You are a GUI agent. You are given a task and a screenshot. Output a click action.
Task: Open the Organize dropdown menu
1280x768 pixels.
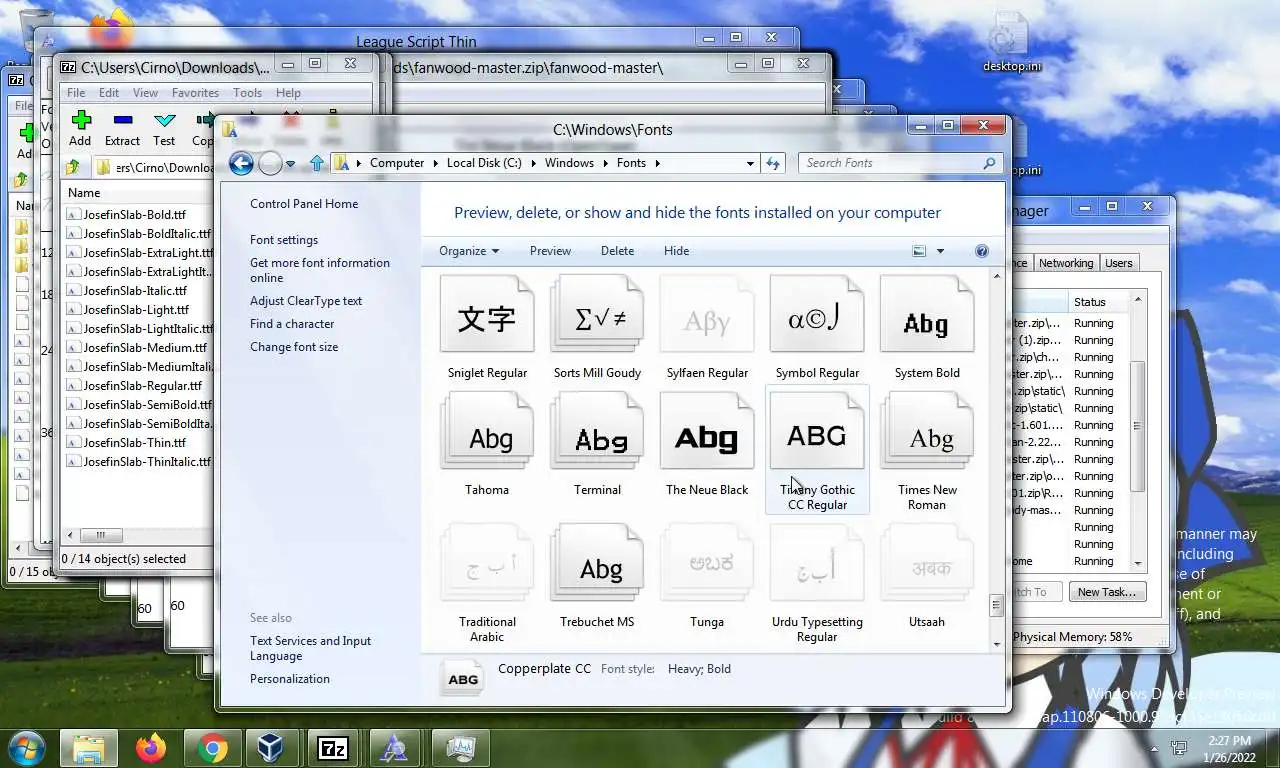coord(469,251)
